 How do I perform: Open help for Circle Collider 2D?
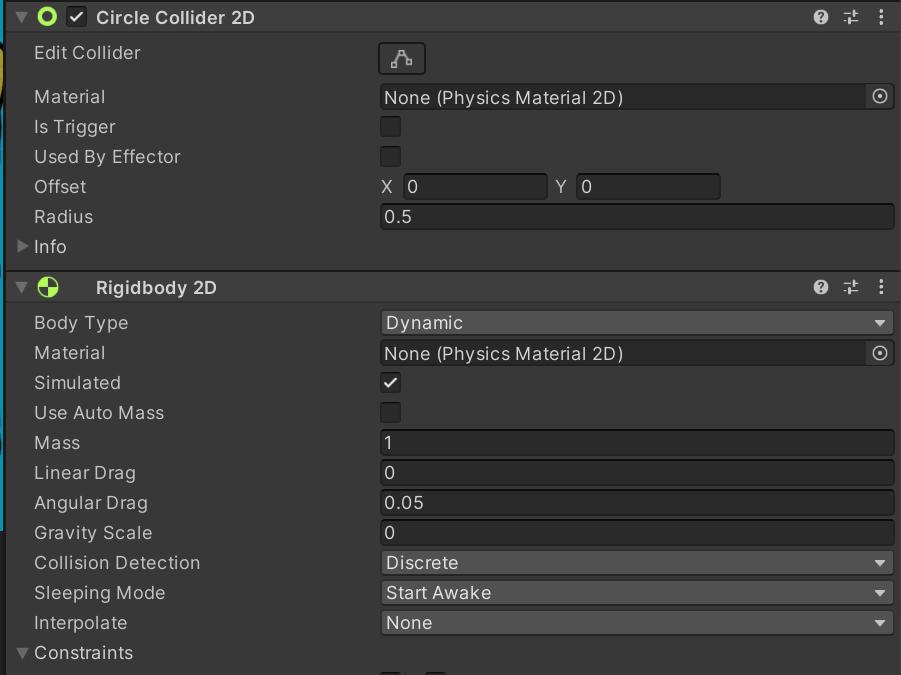coord(821,17)
